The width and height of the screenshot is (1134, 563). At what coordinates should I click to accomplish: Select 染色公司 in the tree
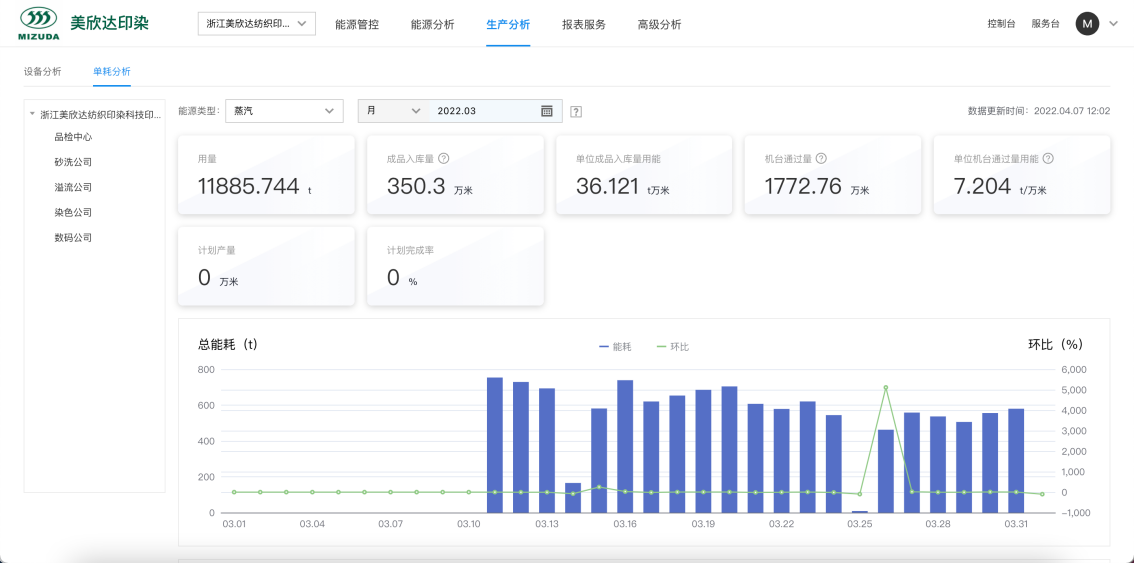click(x=73, y=212)
